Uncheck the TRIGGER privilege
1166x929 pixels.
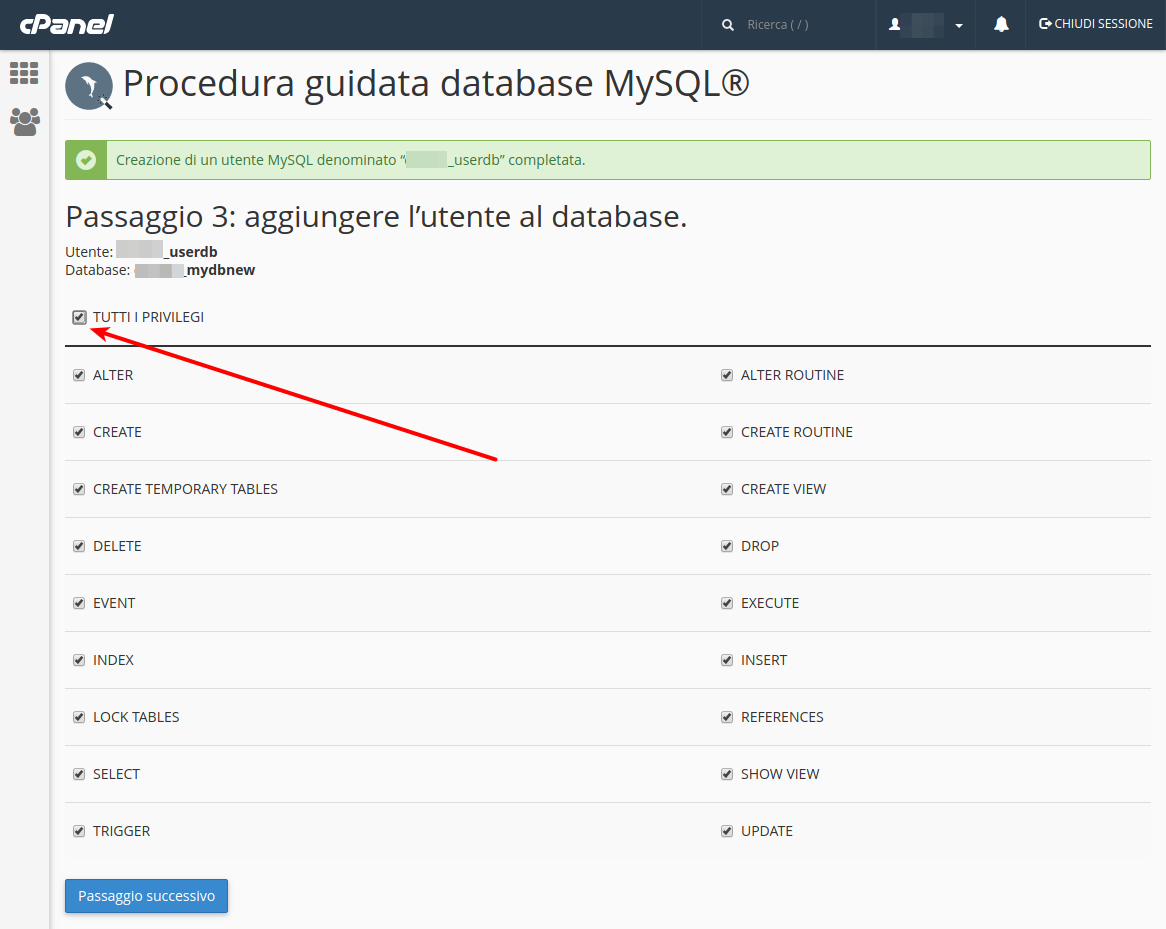[x=79, y=831]
